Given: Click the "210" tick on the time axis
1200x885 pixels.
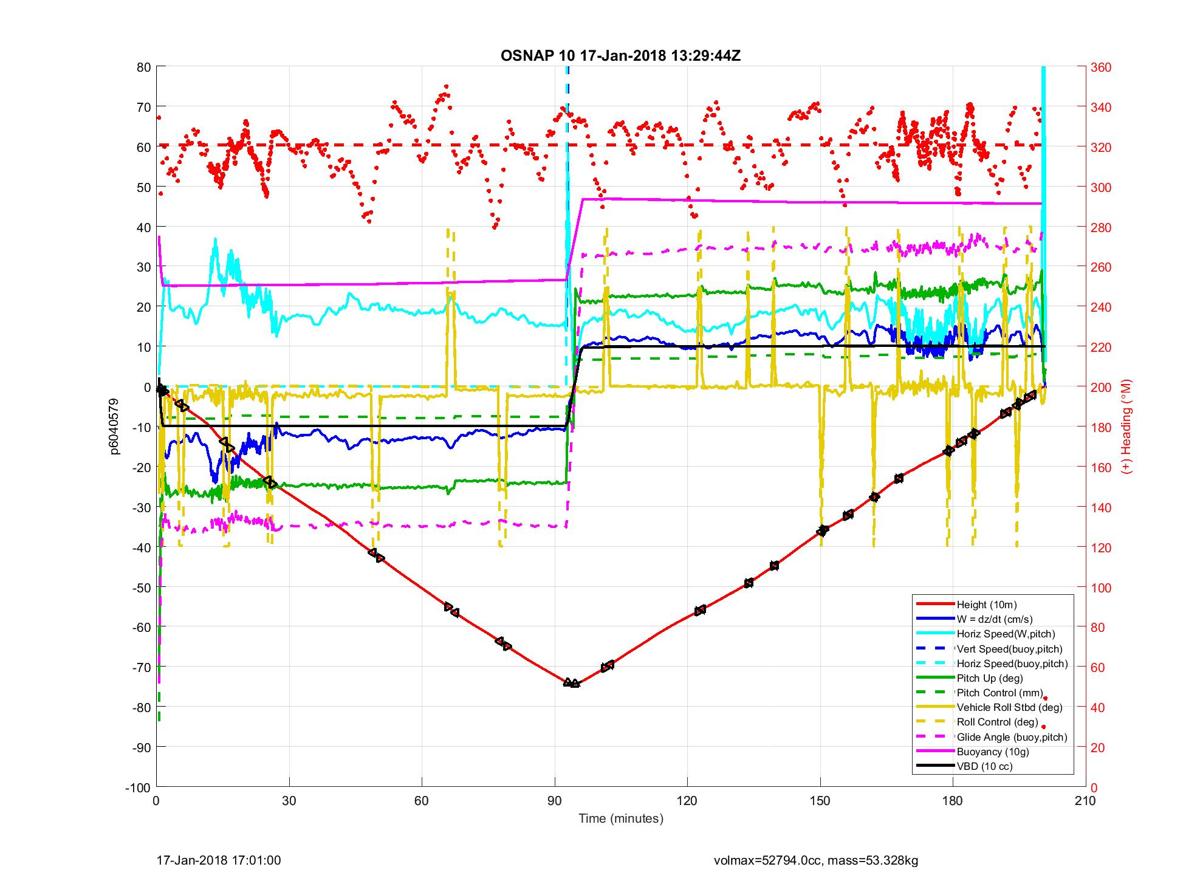Looking at the screenshot, I should click(x=1085, y=801).
